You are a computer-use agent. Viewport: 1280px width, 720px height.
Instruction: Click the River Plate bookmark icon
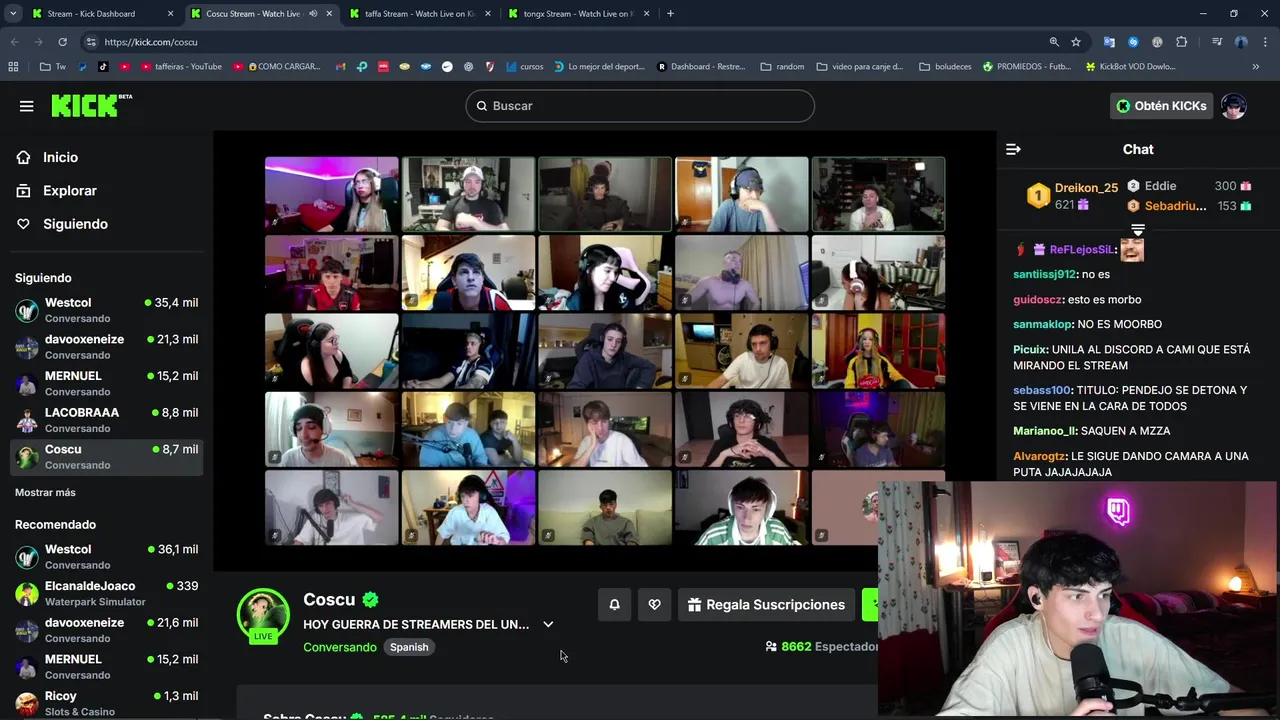coord(490,67)
